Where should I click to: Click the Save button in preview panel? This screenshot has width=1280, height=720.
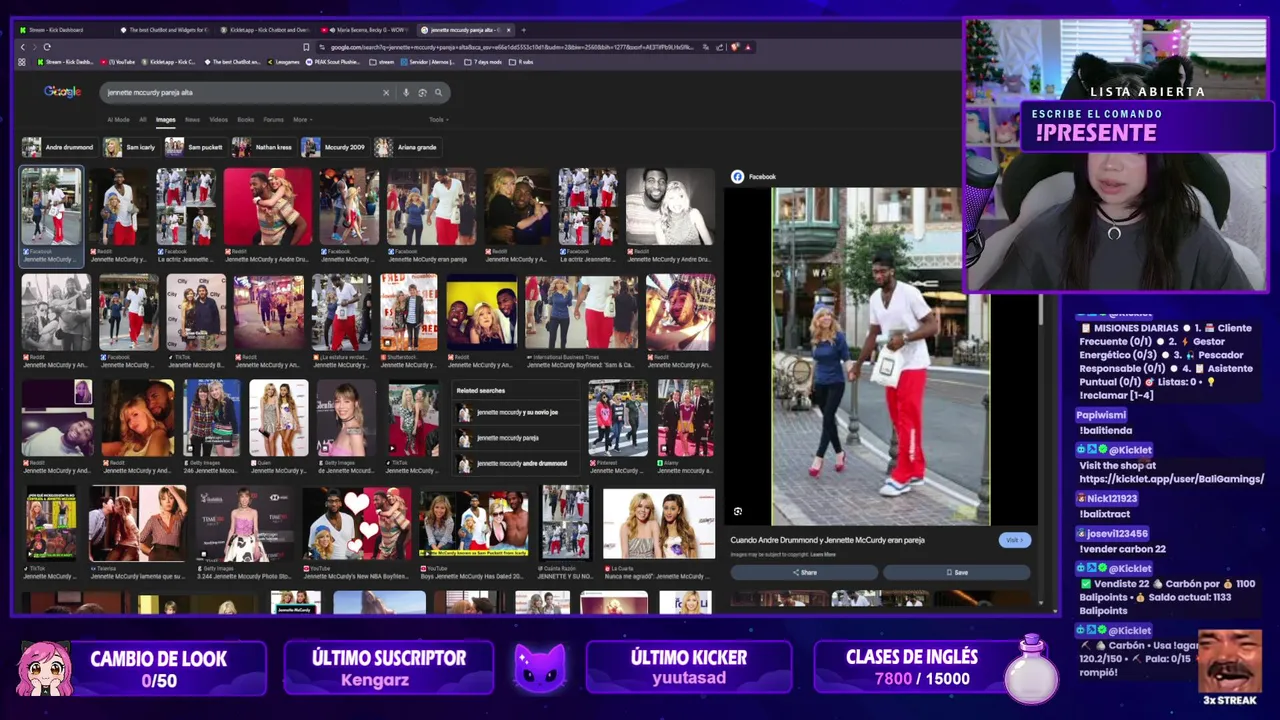pos(956,573)
